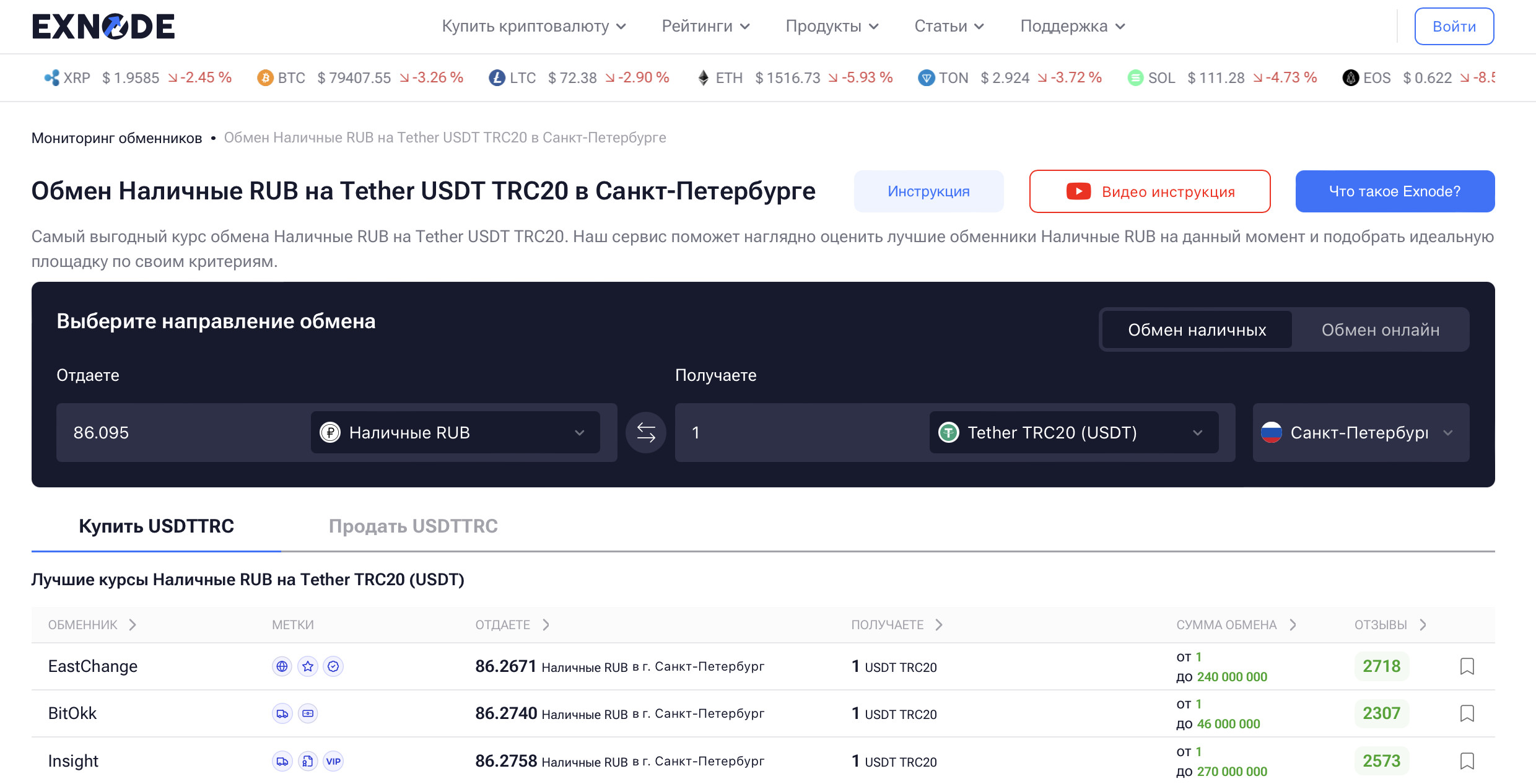Screen dimensions: 1536x784
Task: Bookmark the EastChange exchanger row
Action: pos(1467,666)
